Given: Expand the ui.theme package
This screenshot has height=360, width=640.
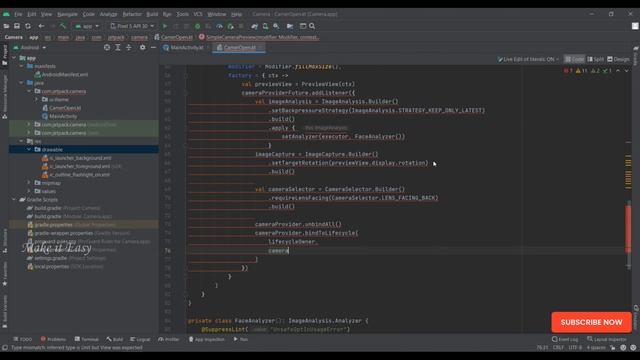Looking at the screenshot, I should pyautogui.click(x=36, y=100).
